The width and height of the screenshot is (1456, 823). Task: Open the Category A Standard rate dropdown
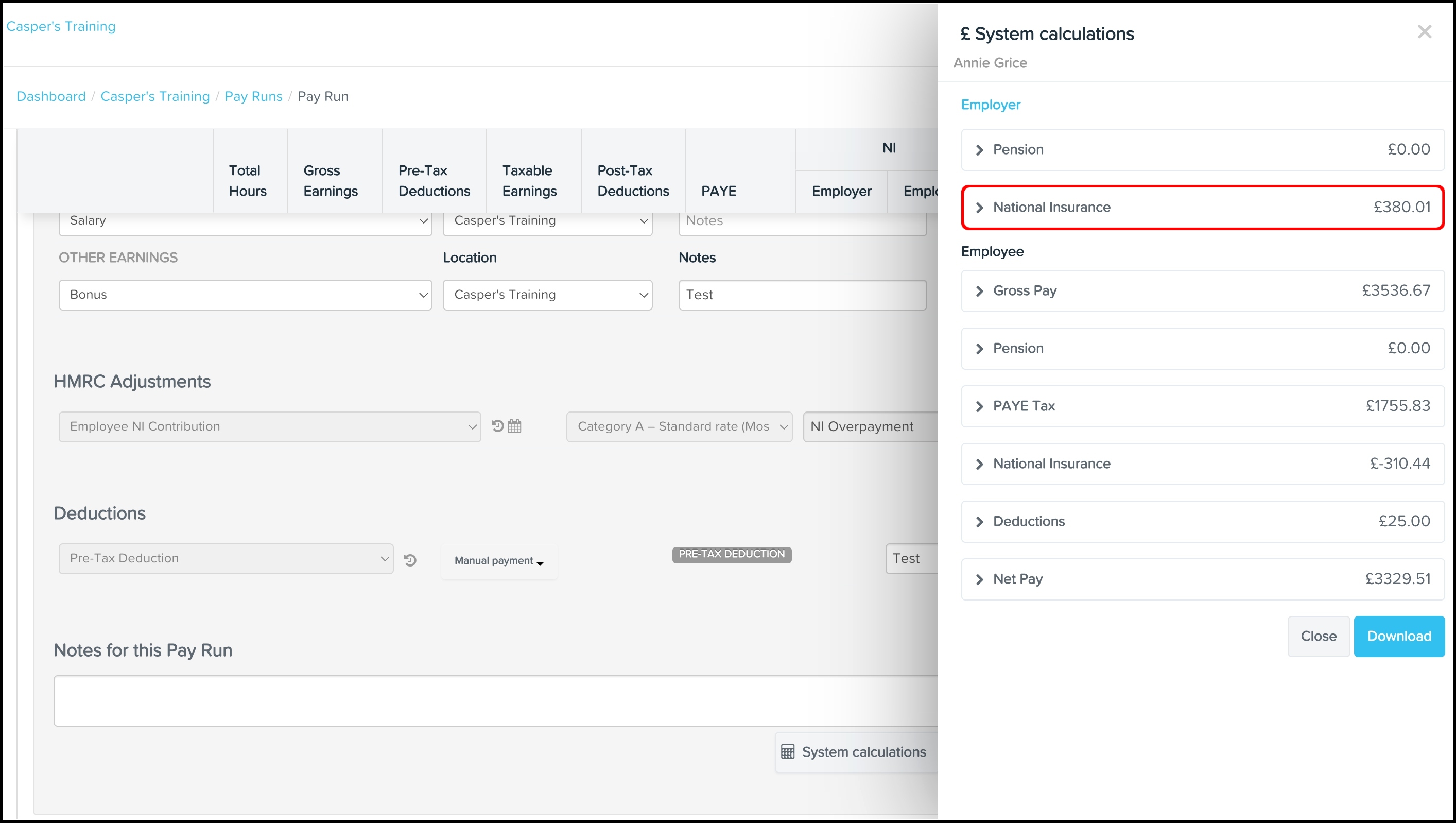point(679,426)
